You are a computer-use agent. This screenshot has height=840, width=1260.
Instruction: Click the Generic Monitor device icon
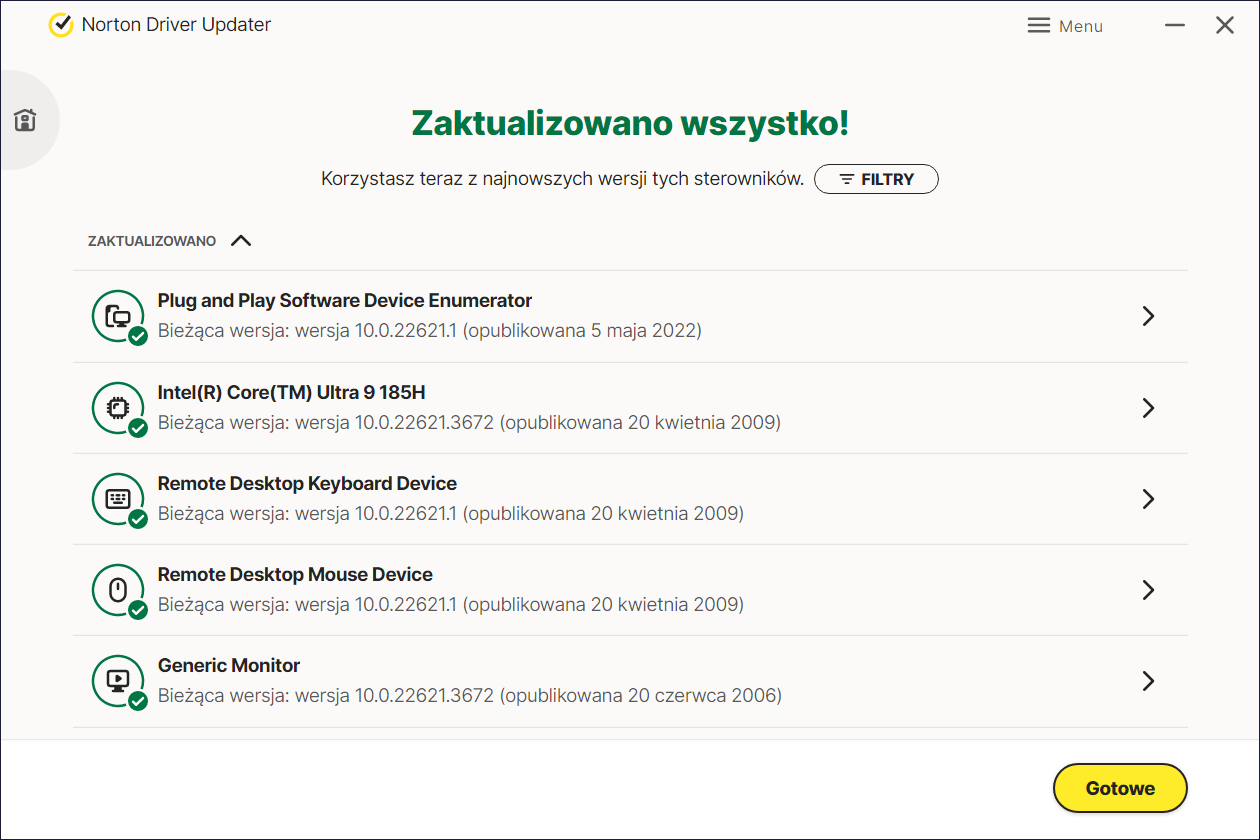click(x=119, y=681)
